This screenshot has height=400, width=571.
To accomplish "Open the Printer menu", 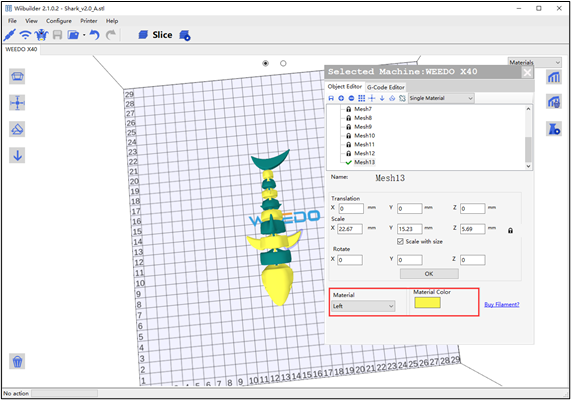I will [x=88, y=21].
